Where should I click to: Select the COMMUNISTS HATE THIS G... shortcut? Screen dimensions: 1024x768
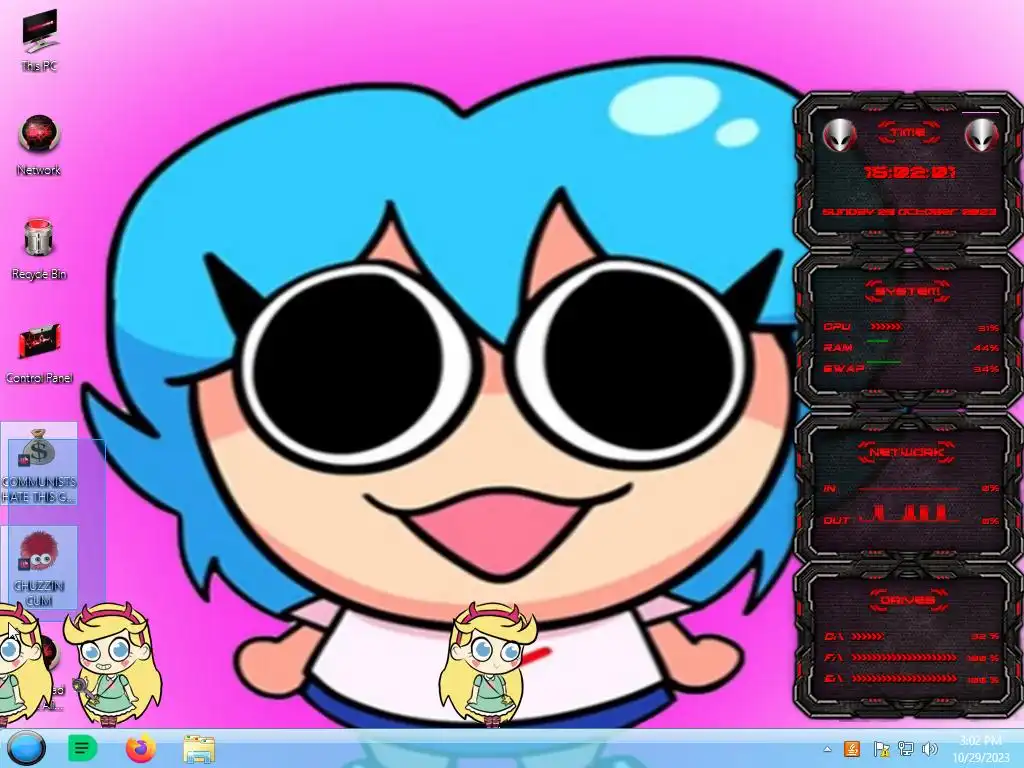click(39, 465)
